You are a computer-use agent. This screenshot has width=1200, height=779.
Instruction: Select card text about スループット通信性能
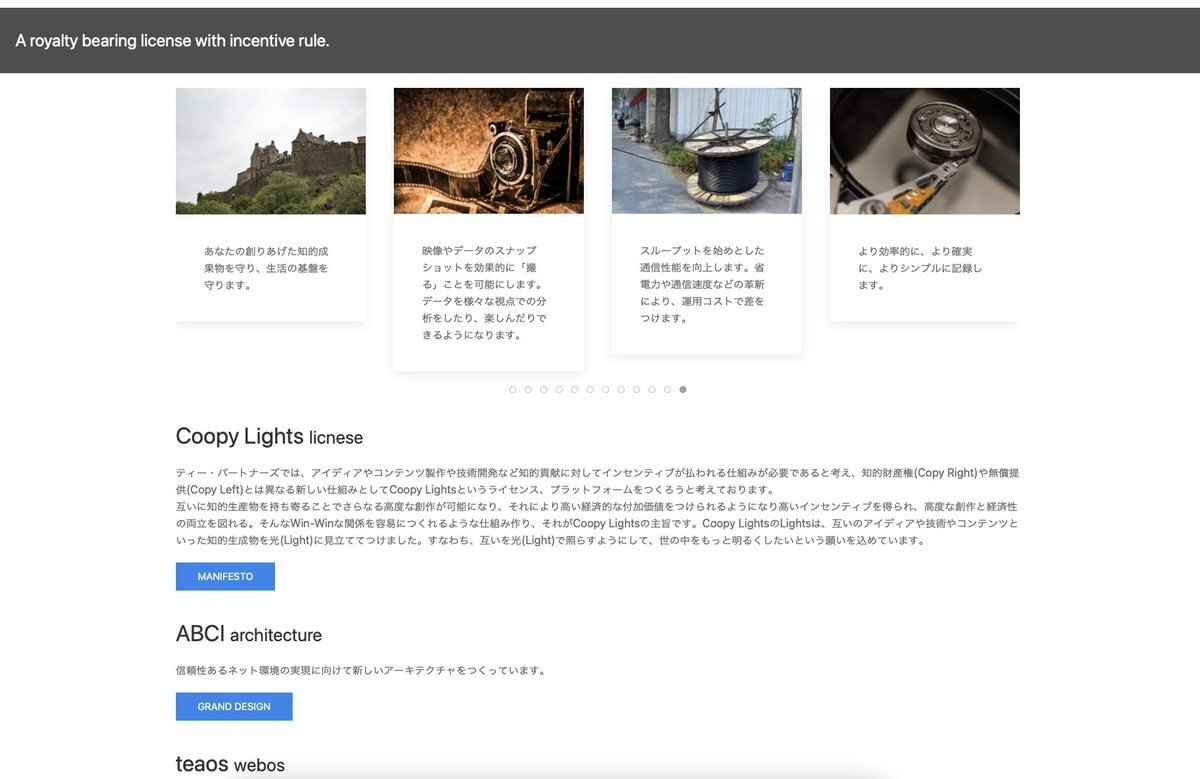[x=702, y=284]
